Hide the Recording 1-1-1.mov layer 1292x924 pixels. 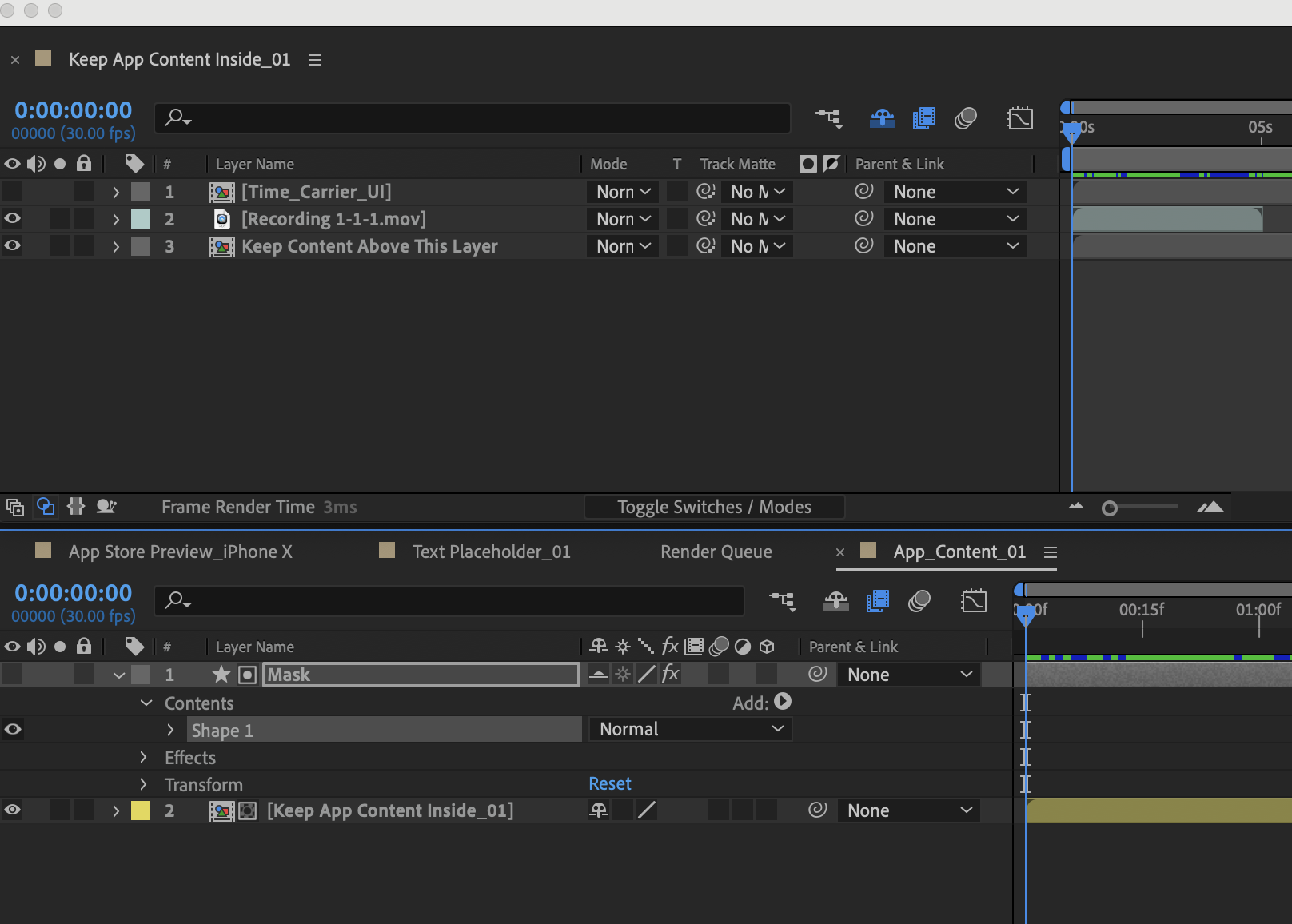(x=12, y=218)
